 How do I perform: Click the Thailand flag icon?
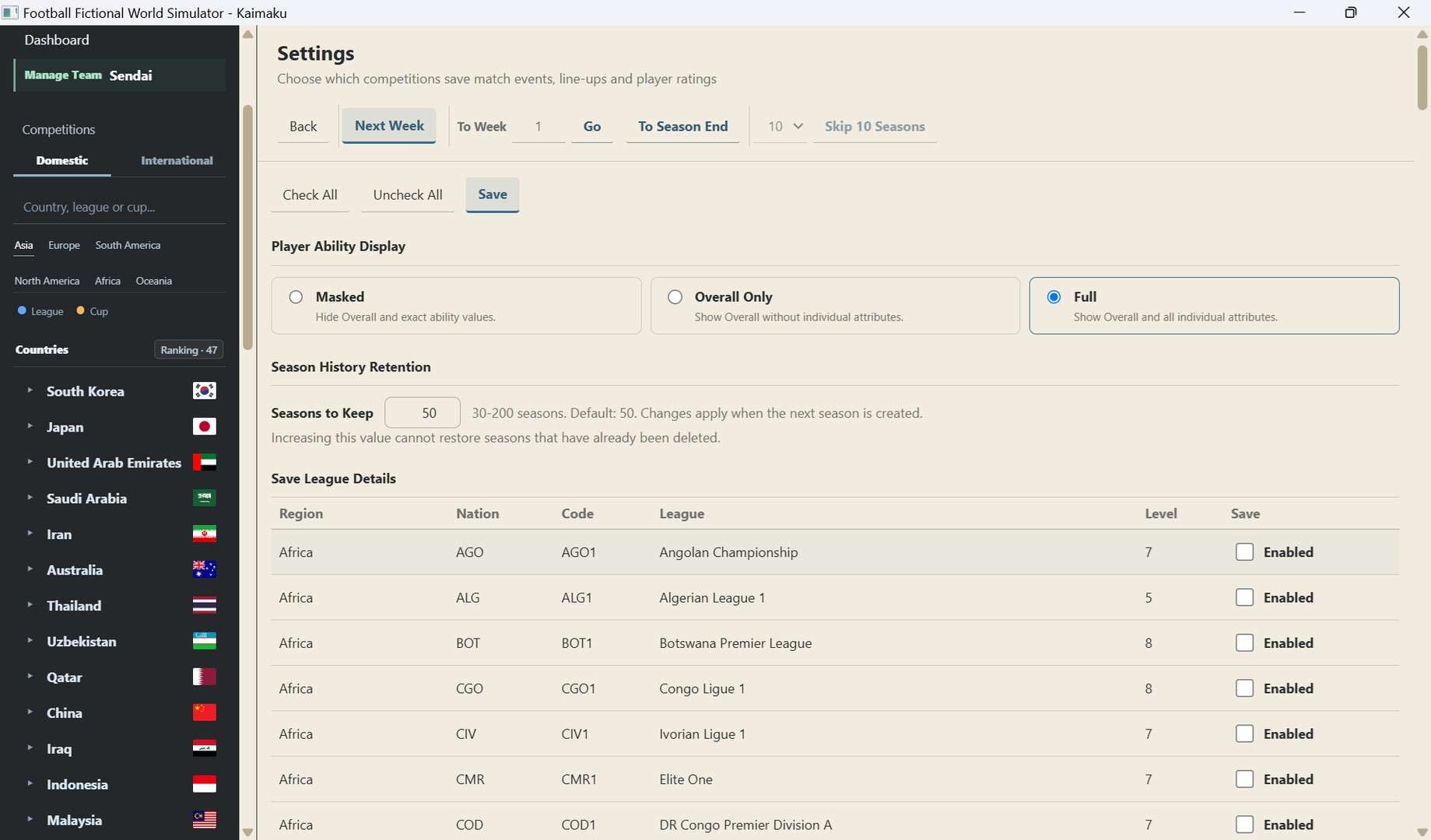204,605
